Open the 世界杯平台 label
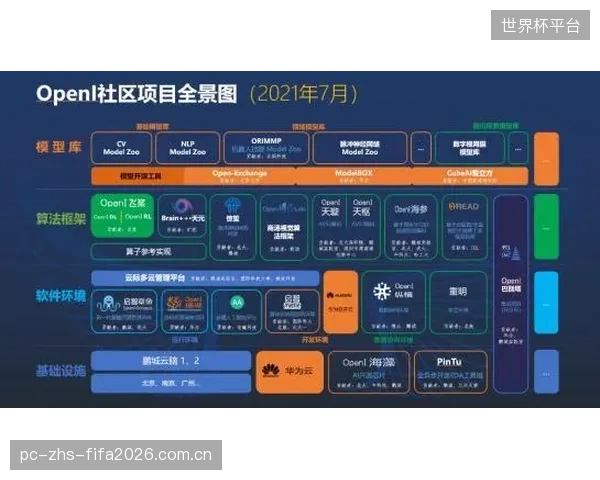The height and width of the screenshot is (480, 600). tap(540, 25)
